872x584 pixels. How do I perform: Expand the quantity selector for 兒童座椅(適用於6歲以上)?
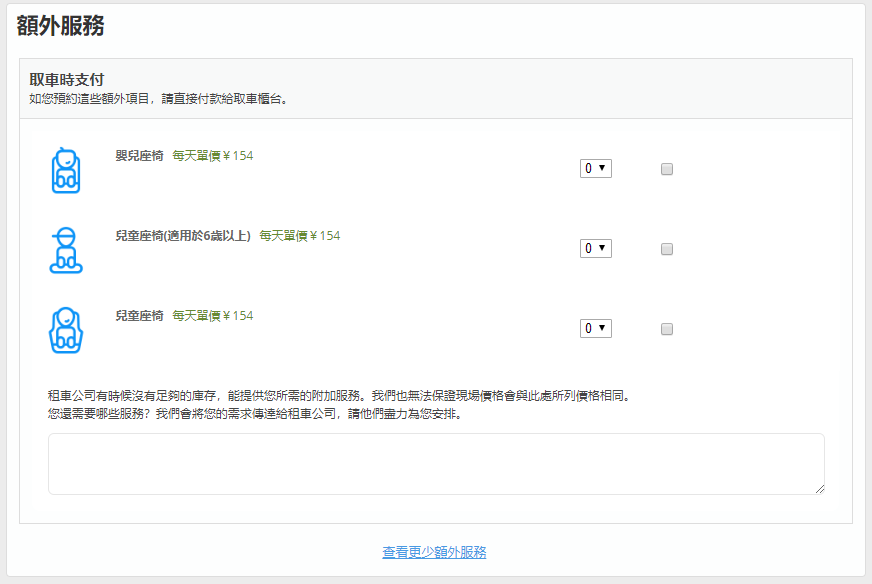click(x=596, y=249)
